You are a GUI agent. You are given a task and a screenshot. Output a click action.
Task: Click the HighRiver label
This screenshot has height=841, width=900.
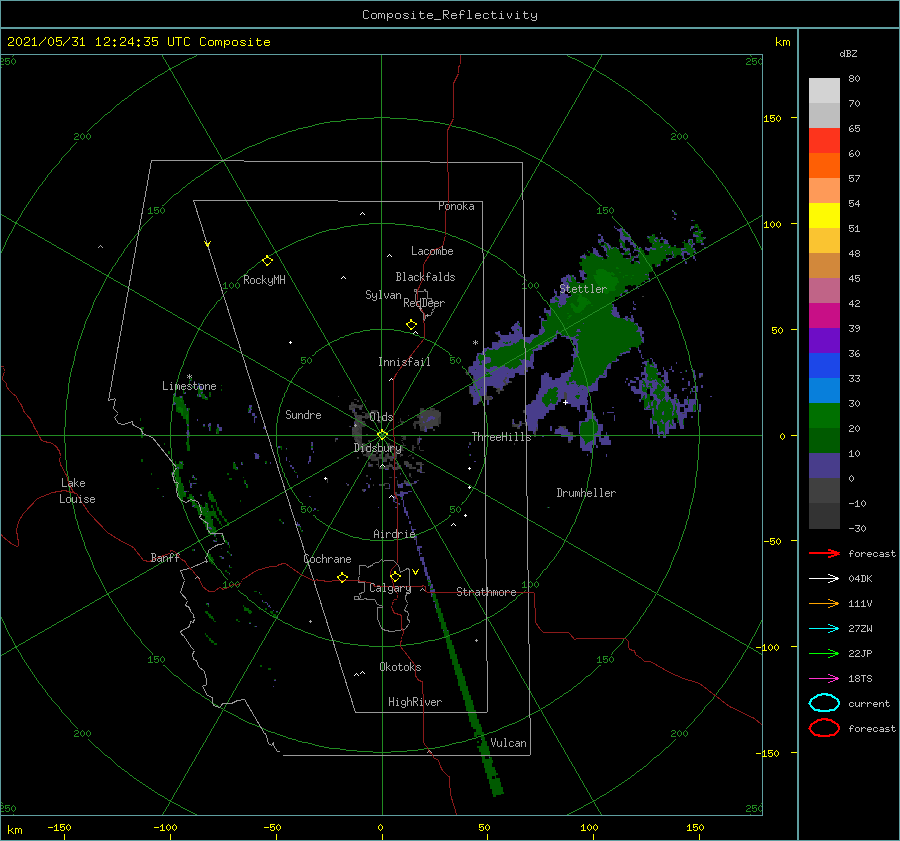pyautogui.click(x=415, y=702)
